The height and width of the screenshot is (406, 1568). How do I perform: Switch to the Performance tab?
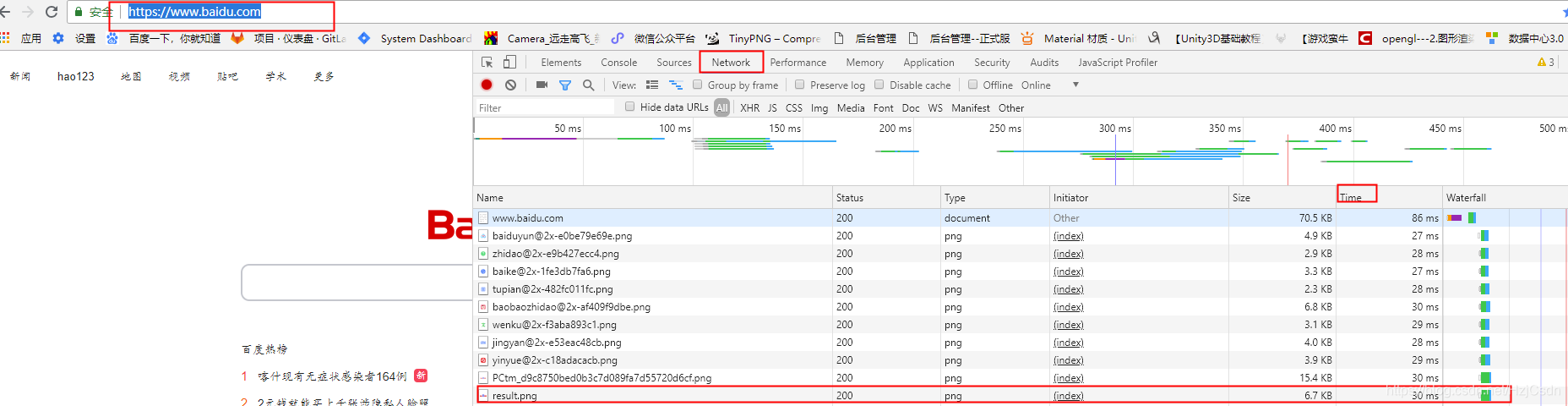click(x=798, y=62)
